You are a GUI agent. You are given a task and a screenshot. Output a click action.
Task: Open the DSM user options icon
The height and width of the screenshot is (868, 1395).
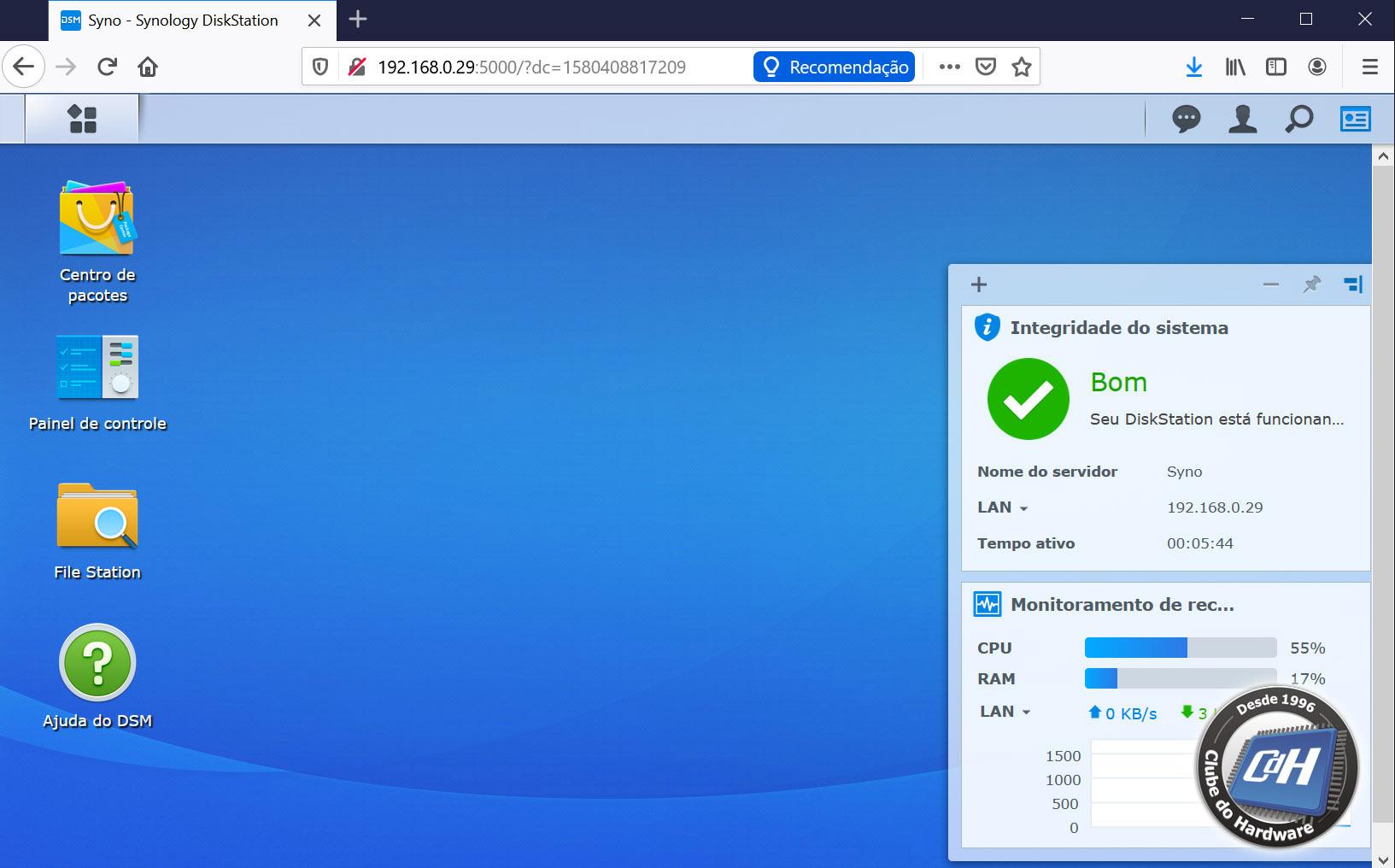[1242, 119]
